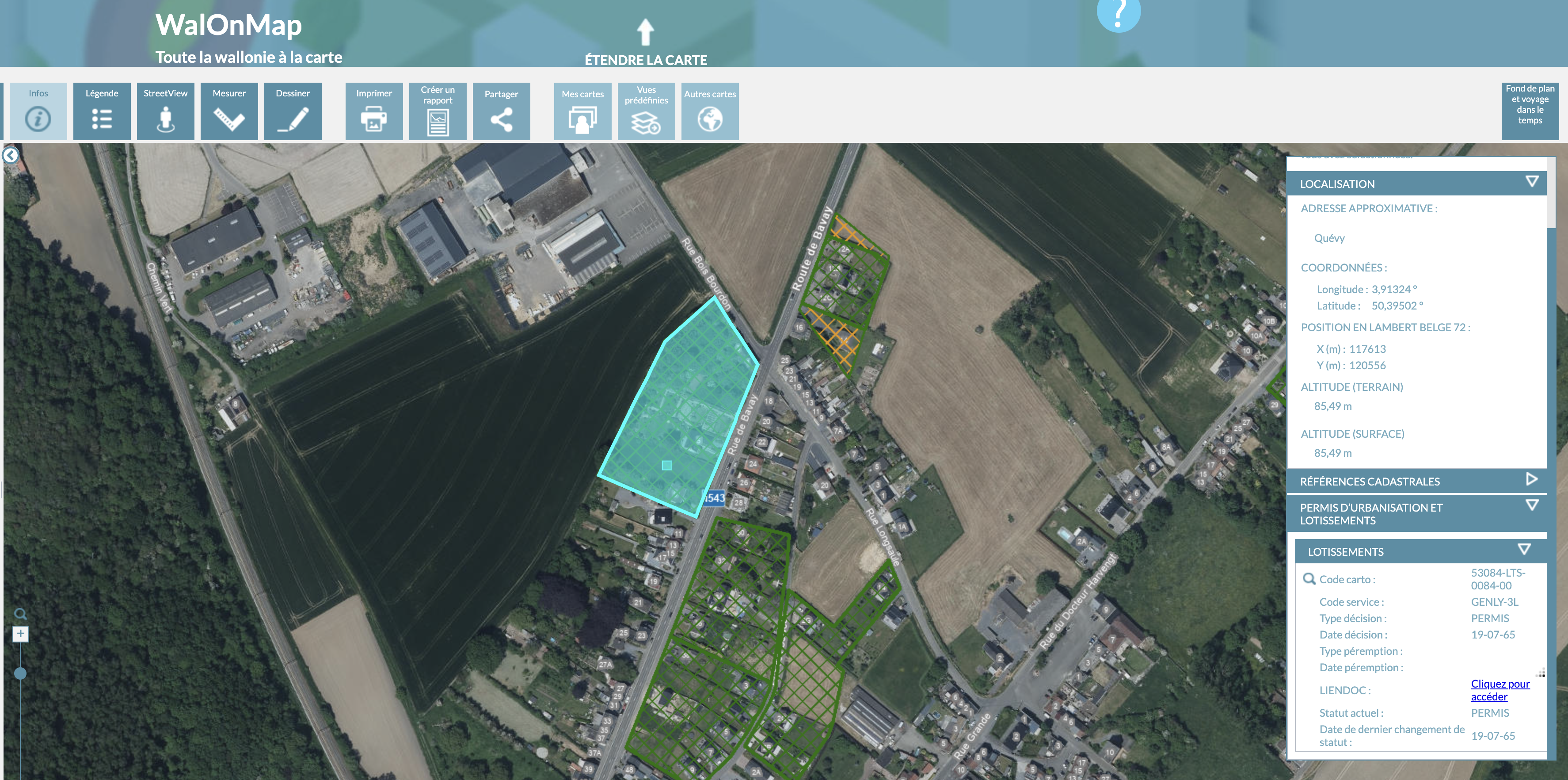Open Vues prédéfinies layers tool

[x=647, y=111]
